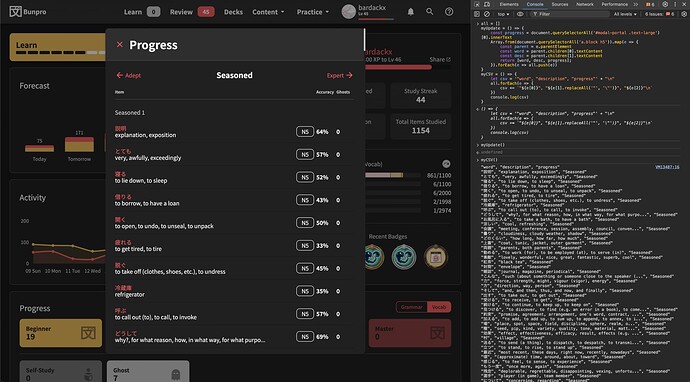The height and width of the screenshot is (382, 690).
Task: Switch to the Network tab
Action: coord(585,4)
